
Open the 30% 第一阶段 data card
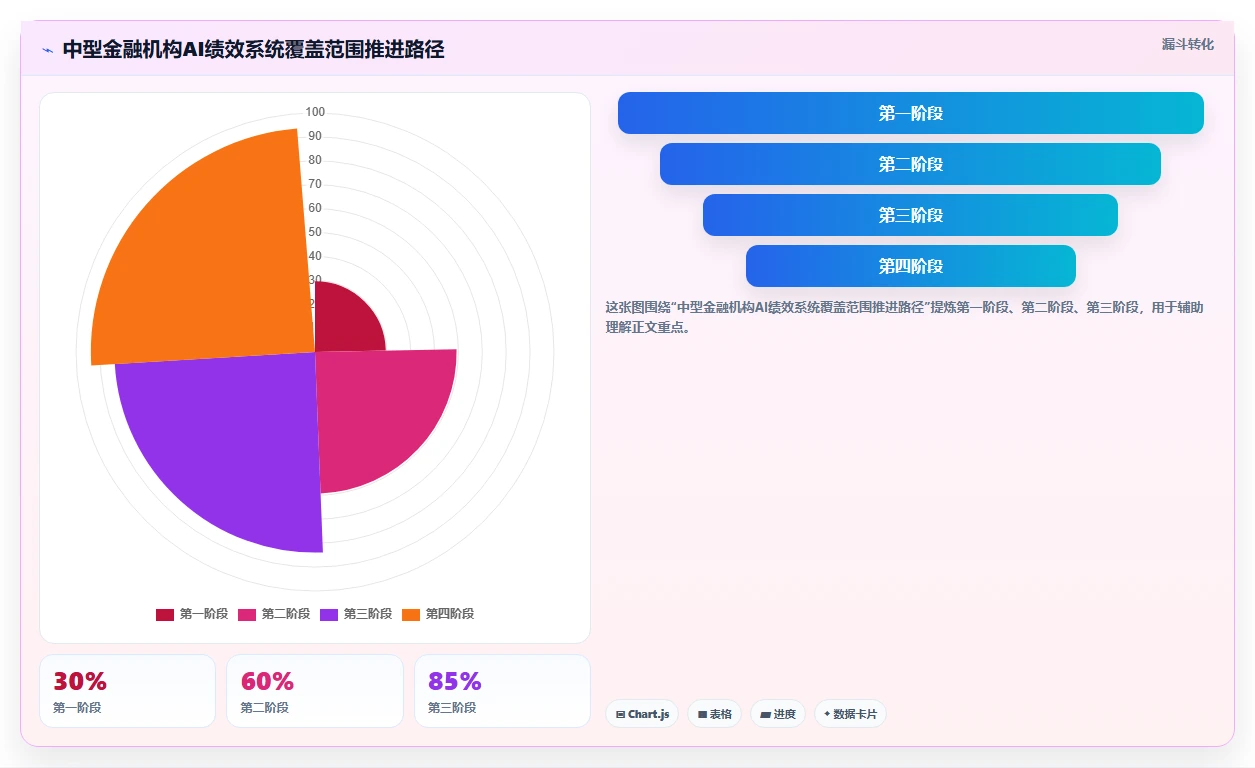(127, 691)
